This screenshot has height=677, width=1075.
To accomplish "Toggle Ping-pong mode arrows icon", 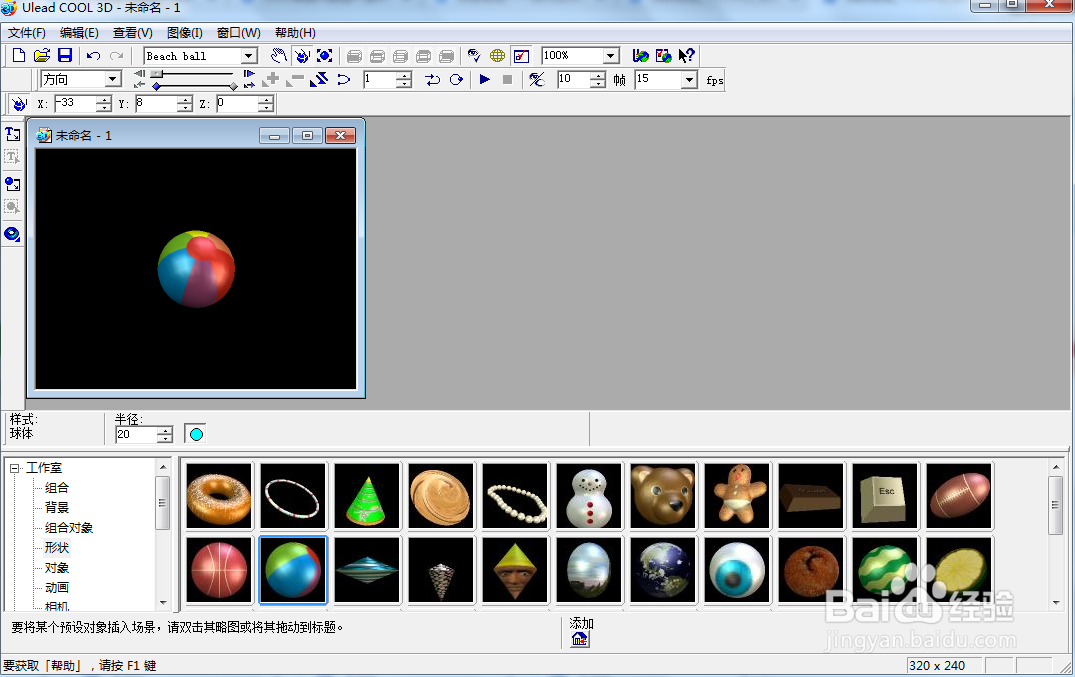I will 432,80.
